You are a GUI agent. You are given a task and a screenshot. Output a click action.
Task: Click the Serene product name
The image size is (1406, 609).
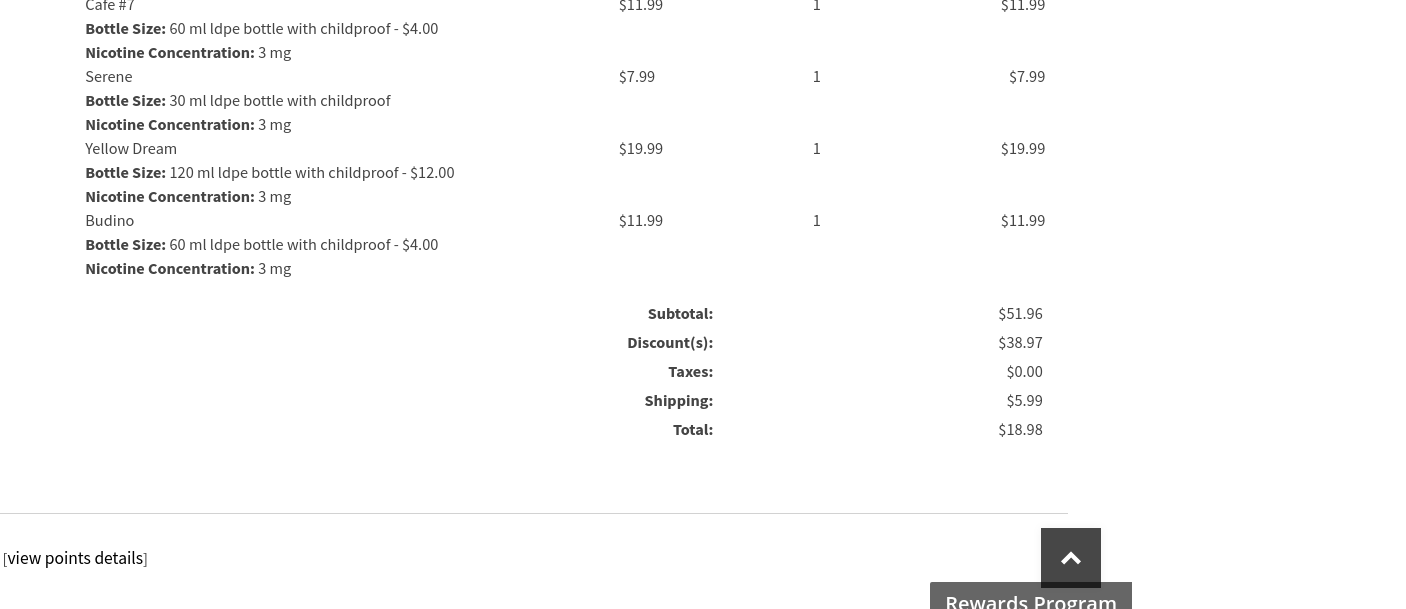[108, 76]
